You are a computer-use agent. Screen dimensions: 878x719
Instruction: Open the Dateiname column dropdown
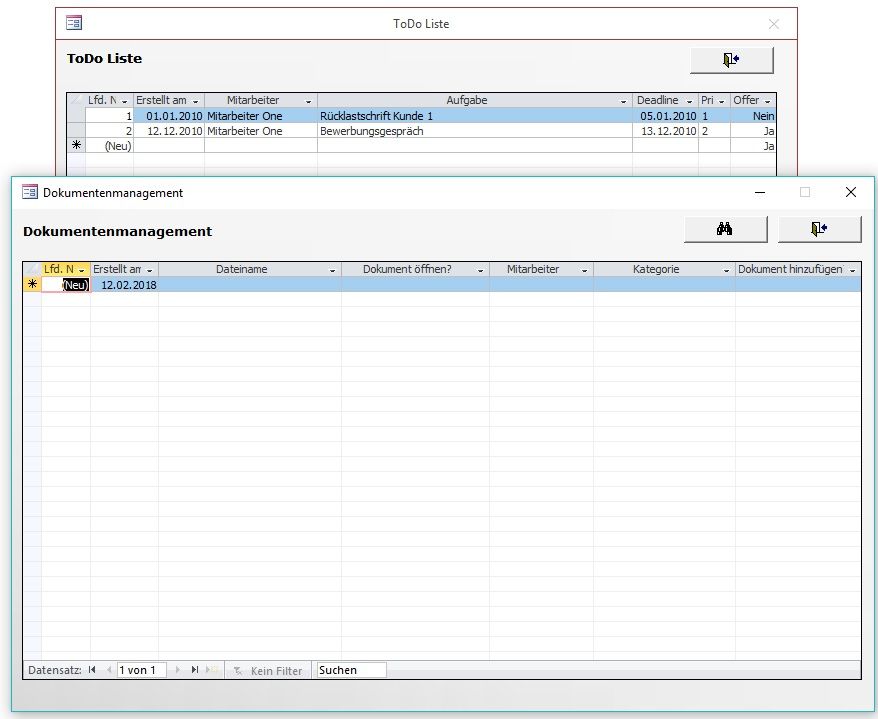click(333, 270)
